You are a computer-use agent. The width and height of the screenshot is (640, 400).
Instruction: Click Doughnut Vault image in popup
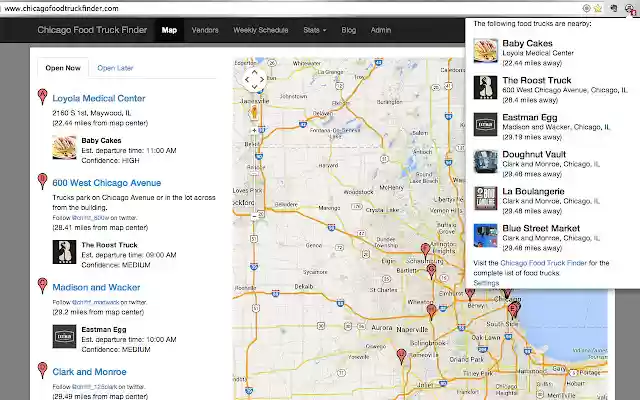(485, 162)
